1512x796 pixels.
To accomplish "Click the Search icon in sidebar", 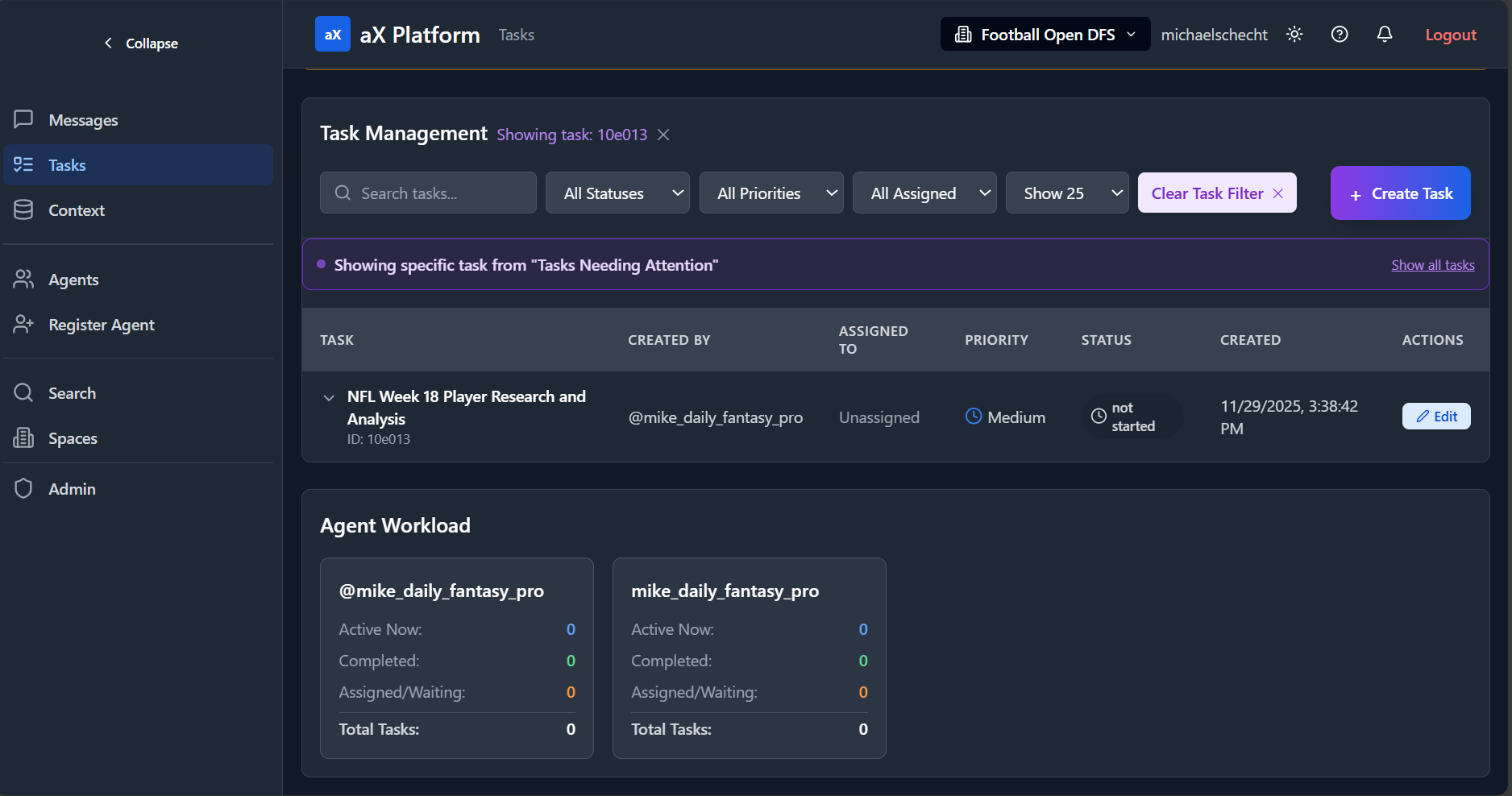I will click(x=23, y=392).
